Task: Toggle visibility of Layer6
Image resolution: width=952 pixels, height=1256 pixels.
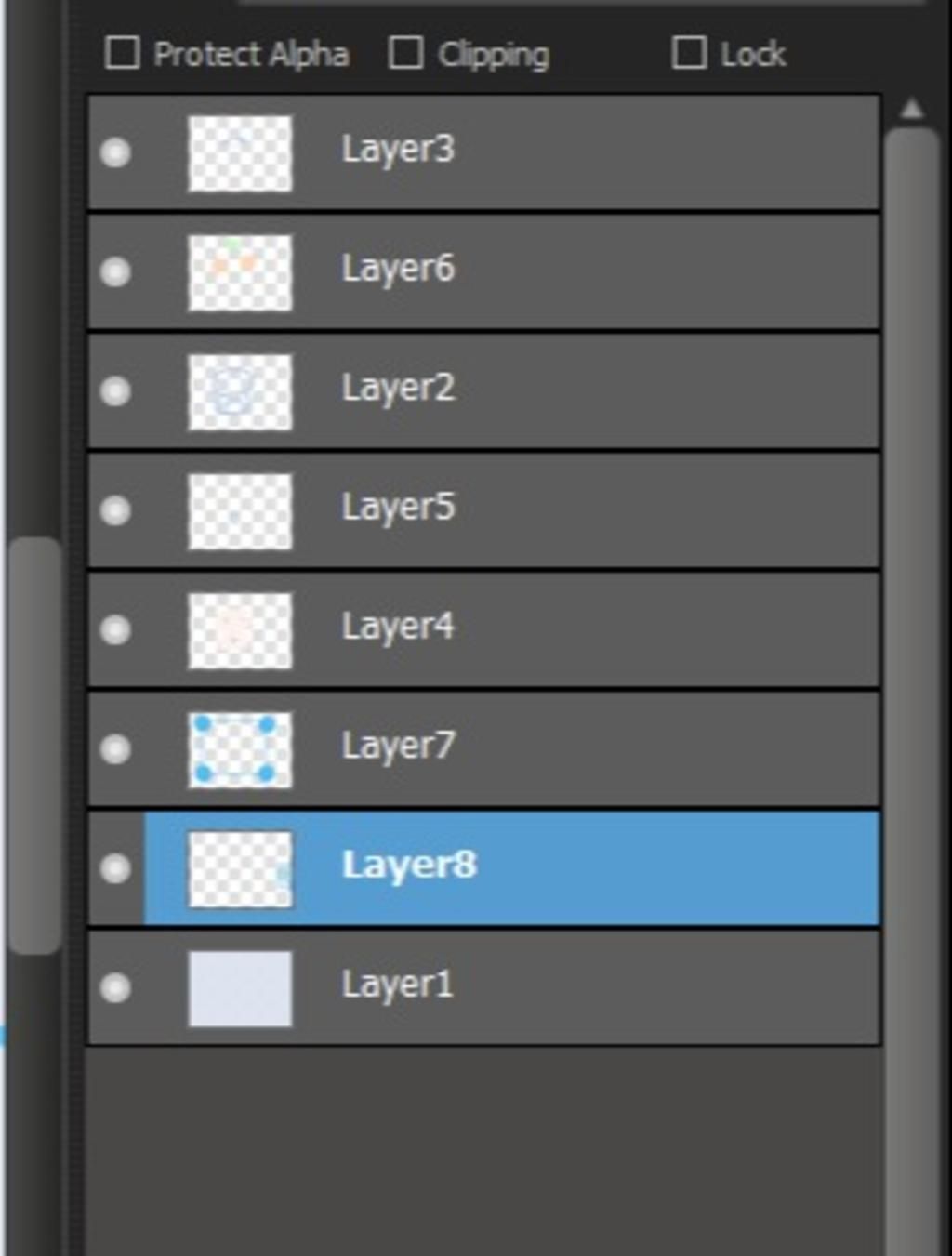Action: coord(115,271)
